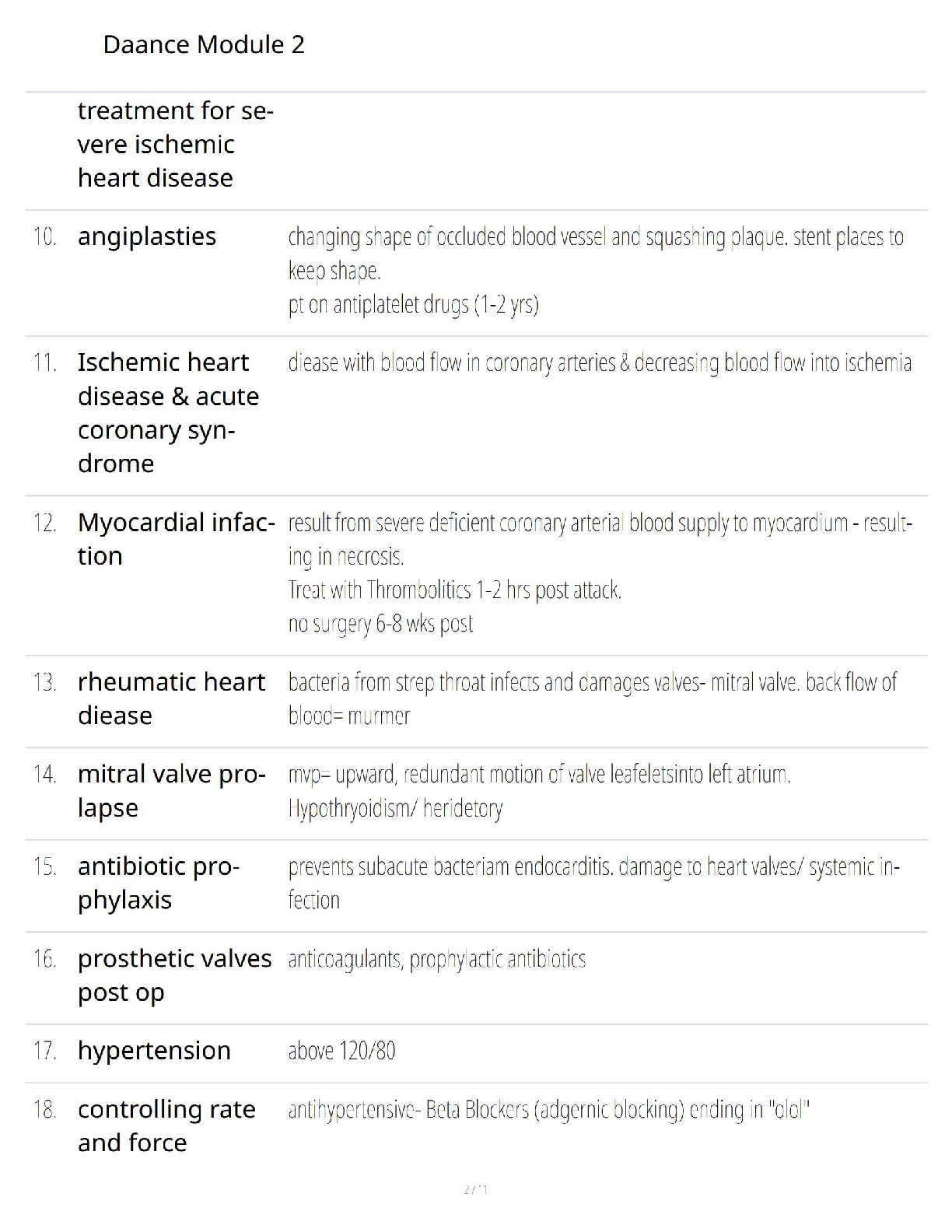Click the term "angiplasties"

tap(147, 236)
